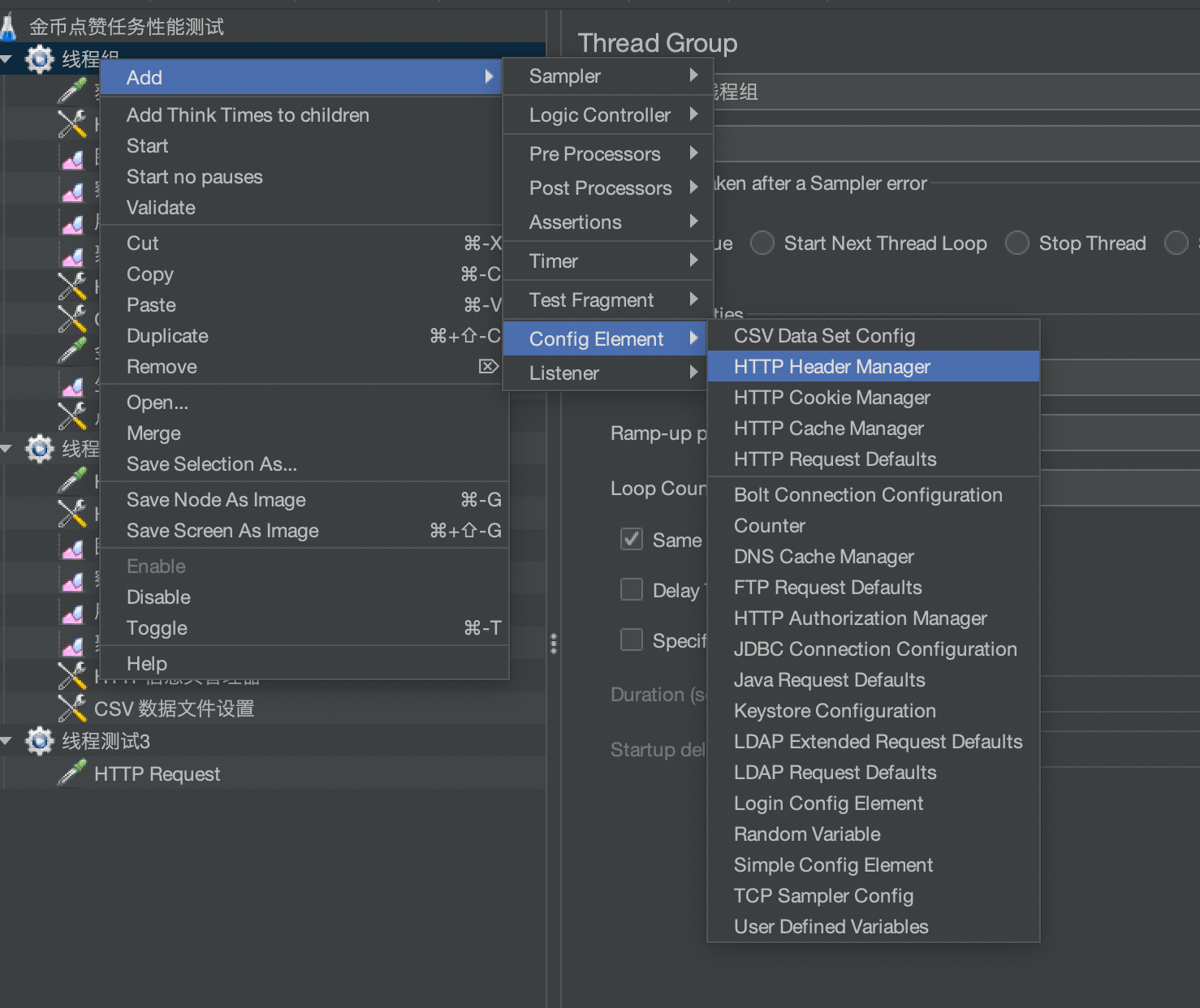
Task: Click the tools icon beside CSV 数据文件设置
Action: point(72,709)
